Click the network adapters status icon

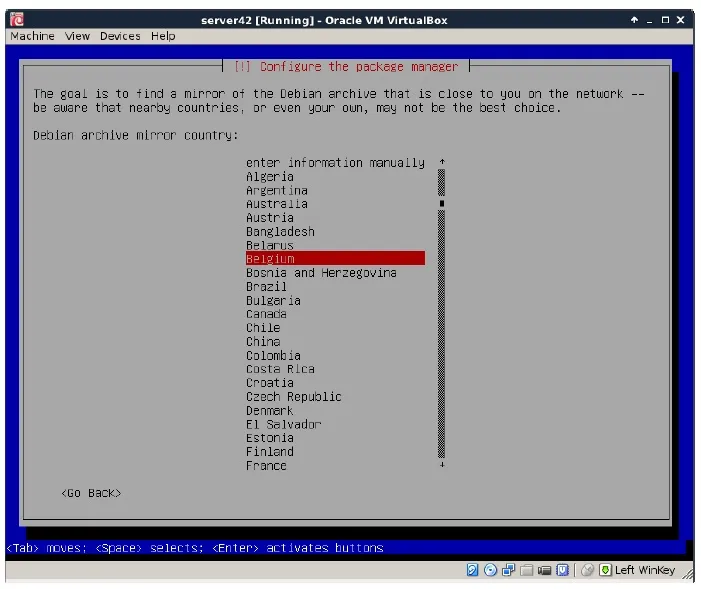tap(508, 570)
